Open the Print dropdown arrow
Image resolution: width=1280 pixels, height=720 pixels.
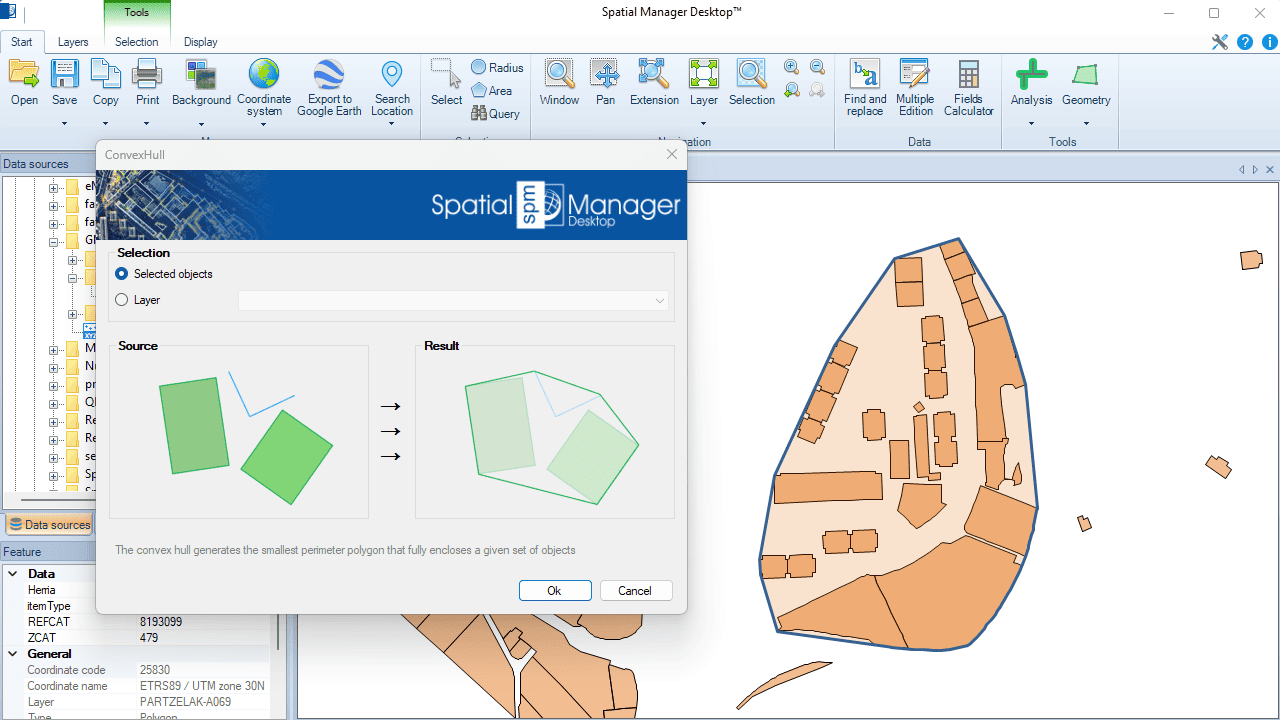tap(147, 124)
